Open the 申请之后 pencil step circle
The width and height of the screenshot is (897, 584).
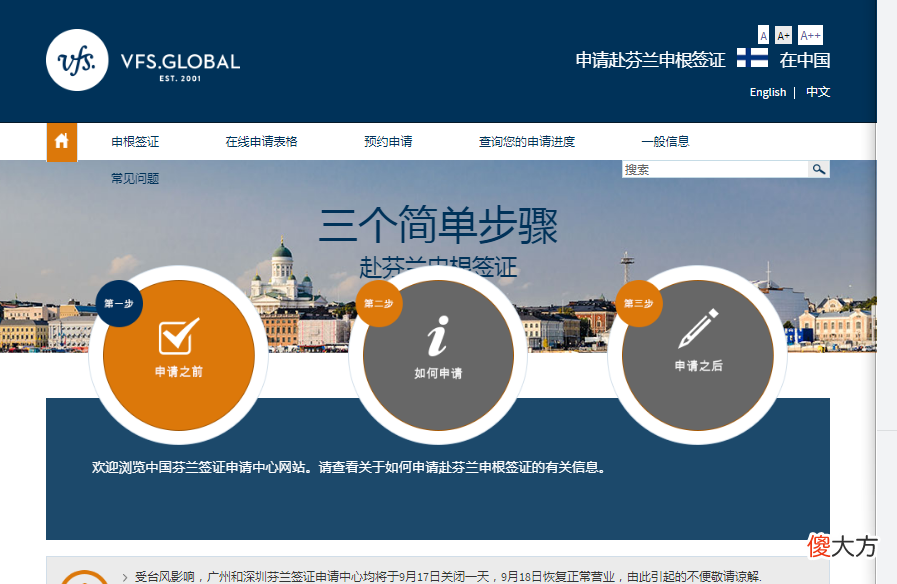click(698, 355)
